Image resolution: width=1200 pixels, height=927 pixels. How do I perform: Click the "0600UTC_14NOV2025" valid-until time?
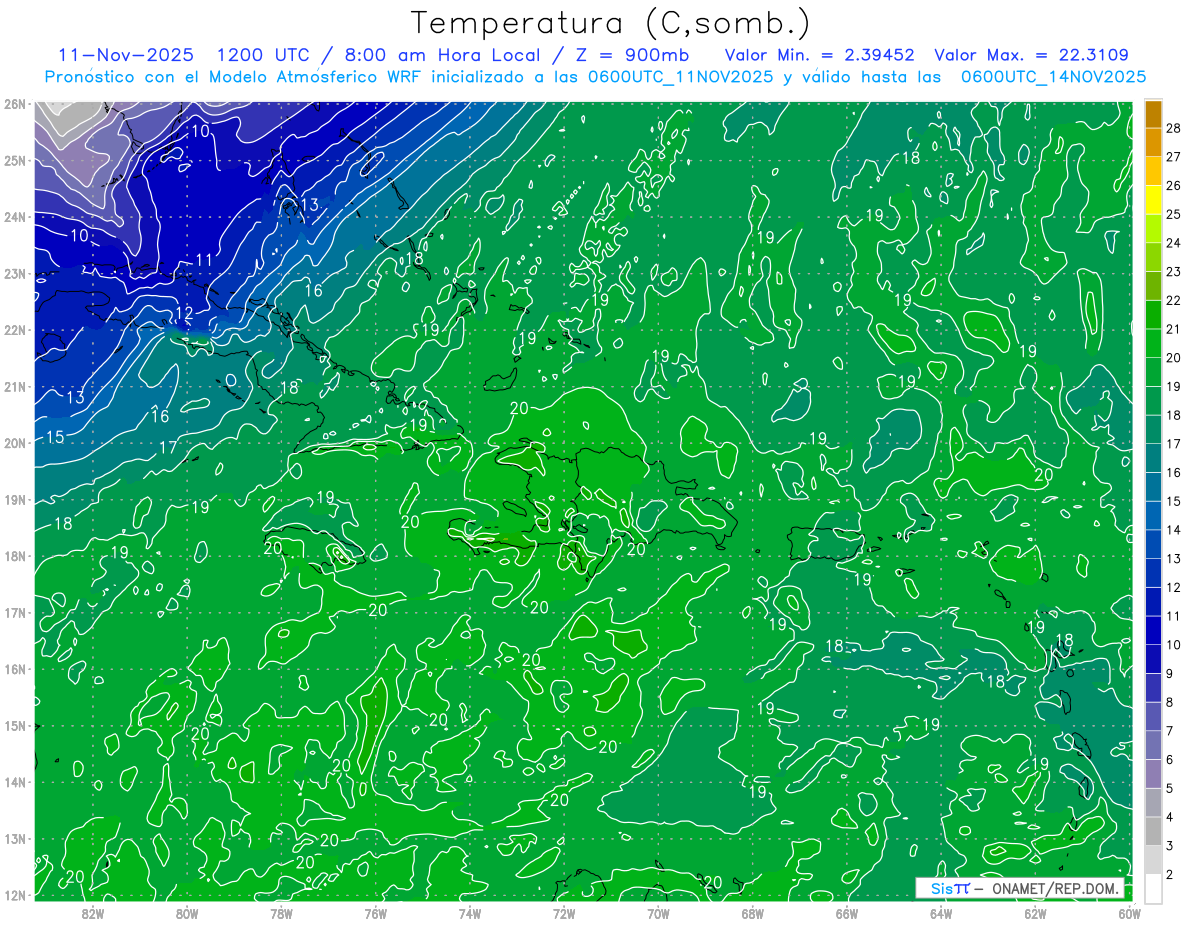click(x=1053, y=77)
